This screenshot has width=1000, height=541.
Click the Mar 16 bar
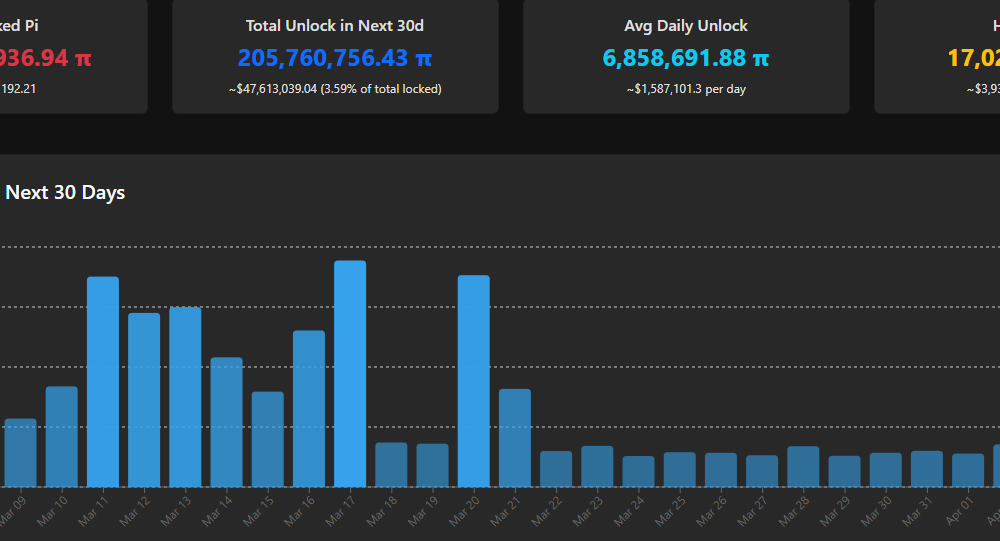tap(309, 409)
